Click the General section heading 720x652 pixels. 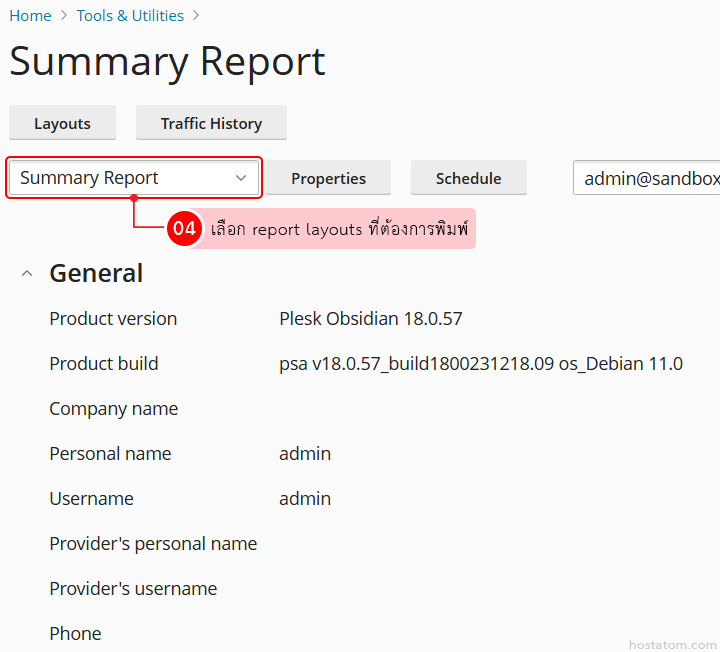point(96,273)
